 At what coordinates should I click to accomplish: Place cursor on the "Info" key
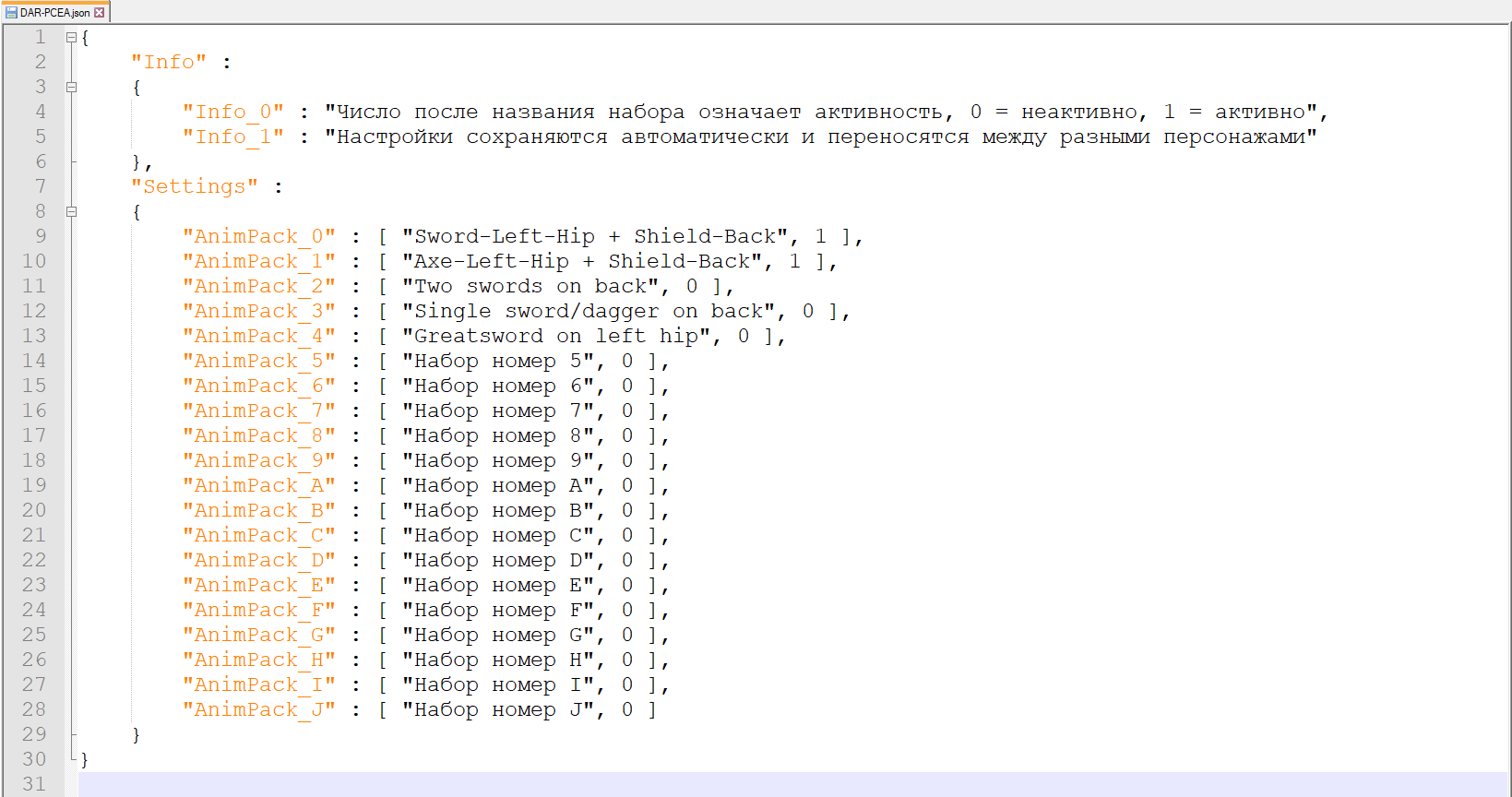pos(169,62)
